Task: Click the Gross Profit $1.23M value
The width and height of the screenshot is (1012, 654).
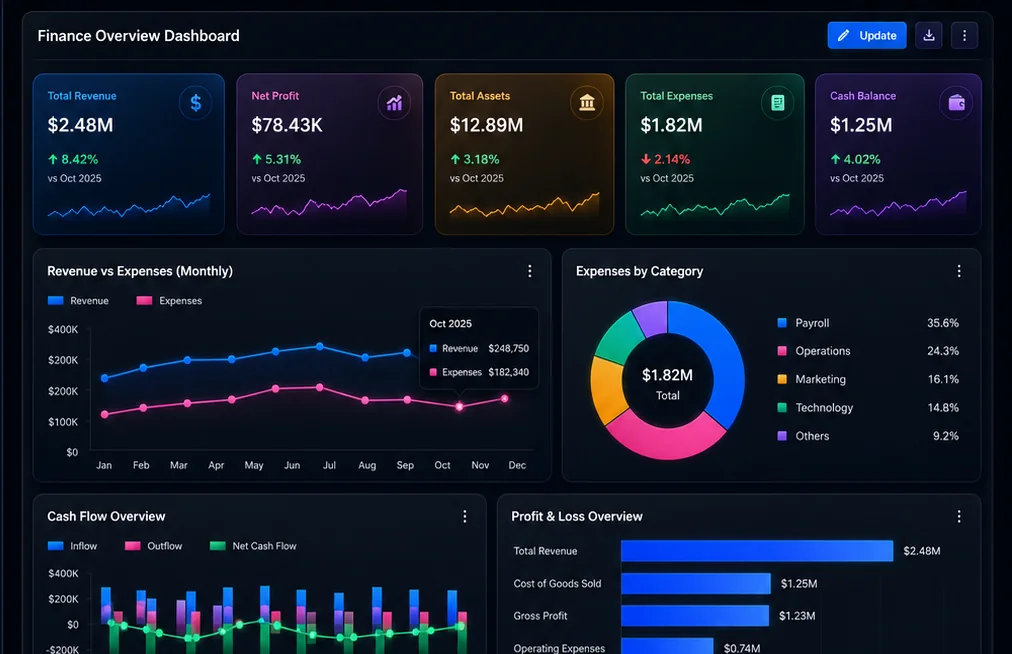Action: 797,616
